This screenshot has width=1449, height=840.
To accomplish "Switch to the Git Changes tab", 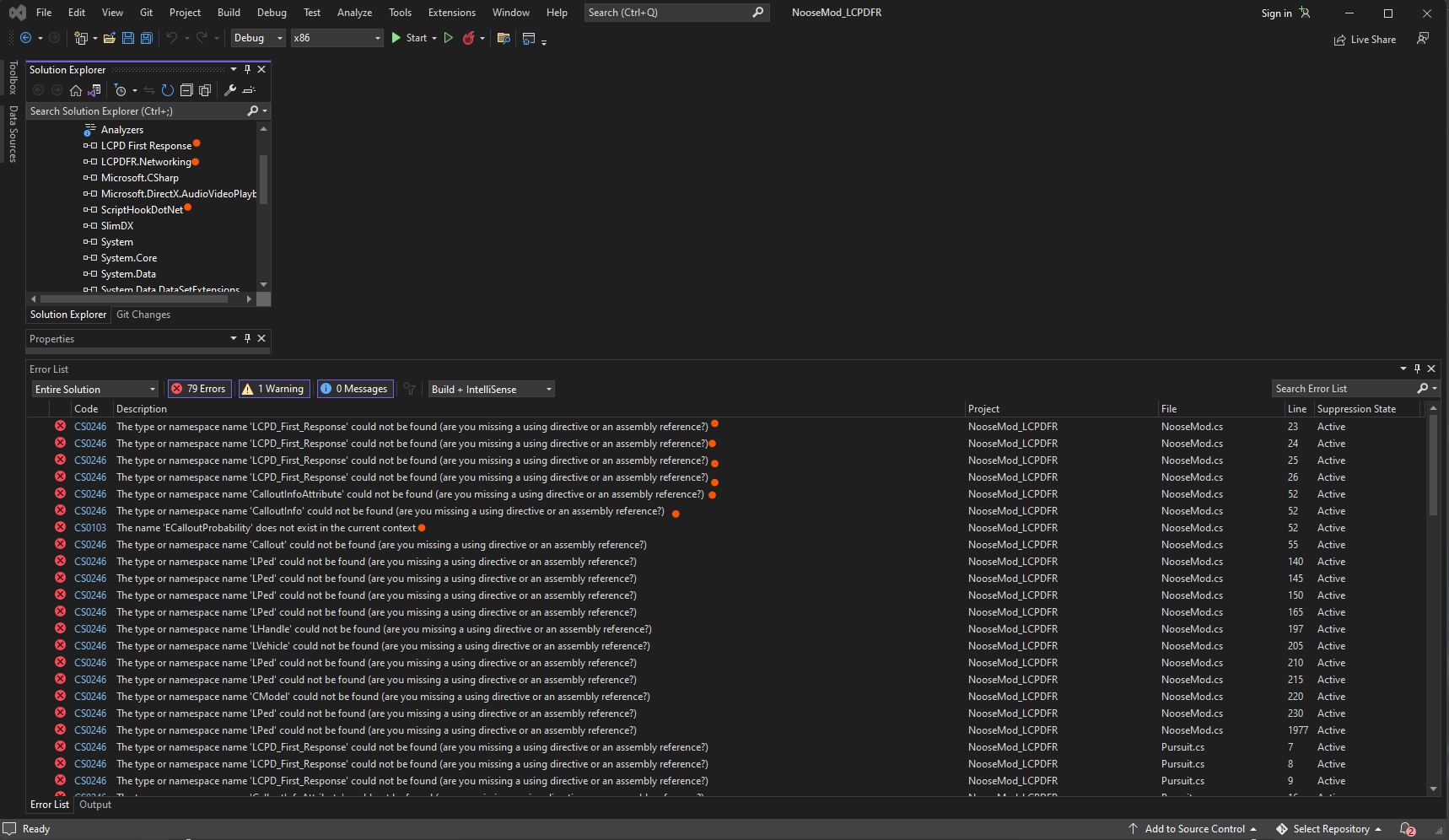I will point(143,315).
